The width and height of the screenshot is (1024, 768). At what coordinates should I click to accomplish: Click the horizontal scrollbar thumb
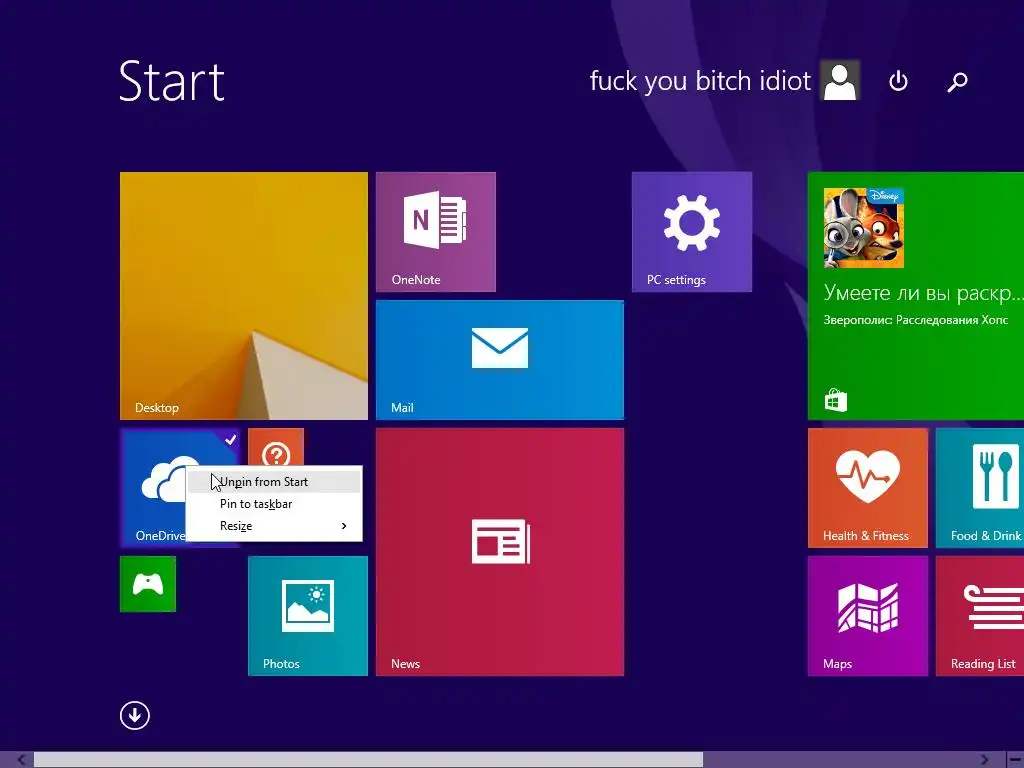pos(368,760)
